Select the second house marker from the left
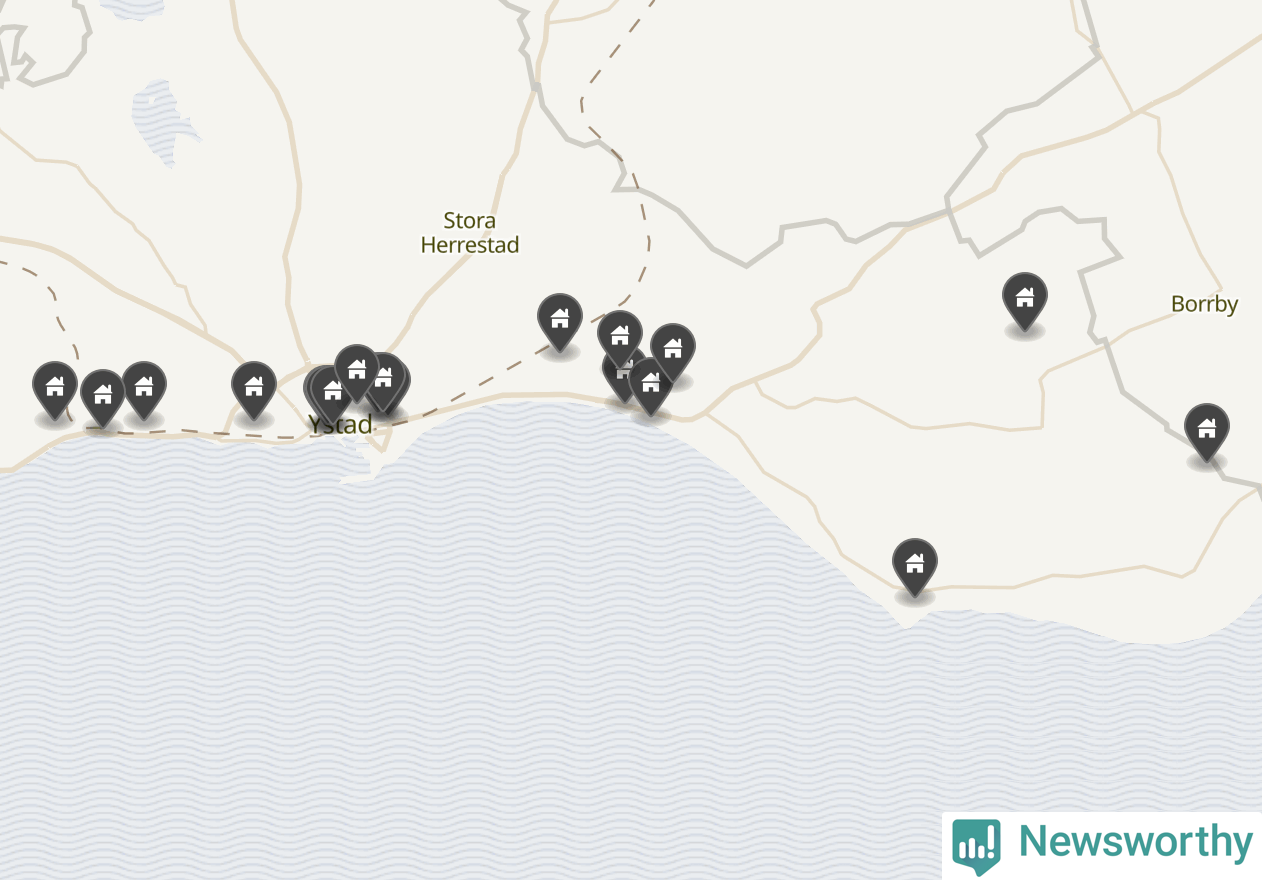The width and height of the screenshot is (1262, 880). click(x=102, y=394)
